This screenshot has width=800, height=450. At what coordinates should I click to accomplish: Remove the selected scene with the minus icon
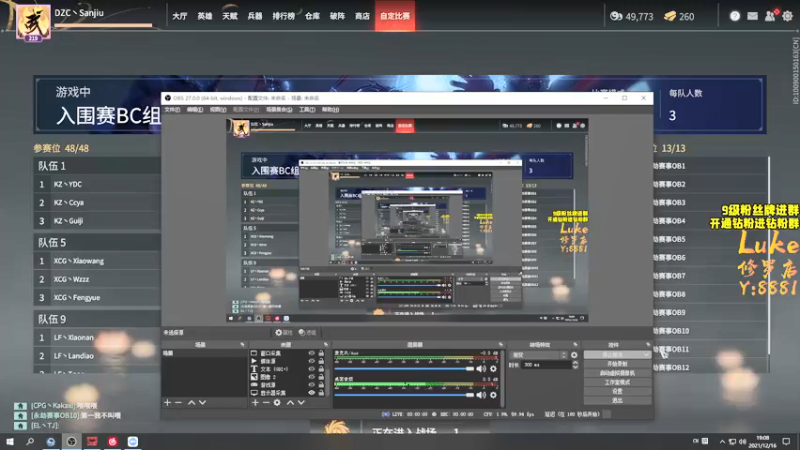point(178,403)
